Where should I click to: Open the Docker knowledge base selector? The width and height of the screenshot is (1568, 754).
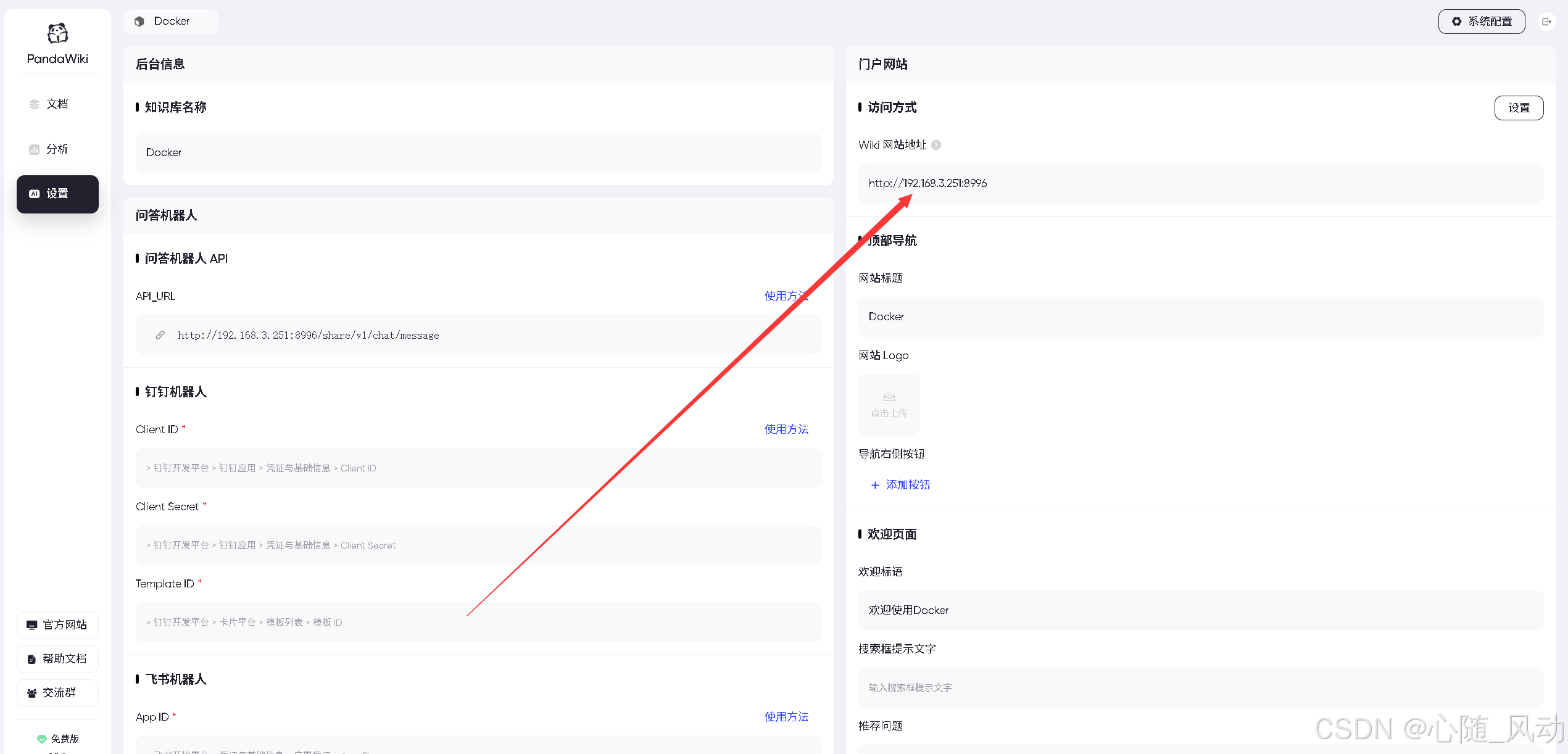tap(170, 22)
